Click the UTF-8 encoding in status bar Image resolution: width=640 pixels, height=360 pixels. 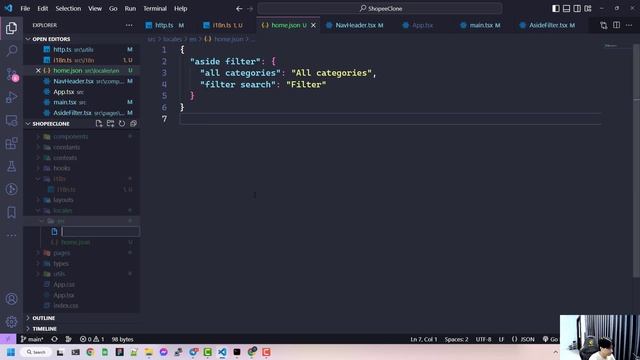point(483,339)
